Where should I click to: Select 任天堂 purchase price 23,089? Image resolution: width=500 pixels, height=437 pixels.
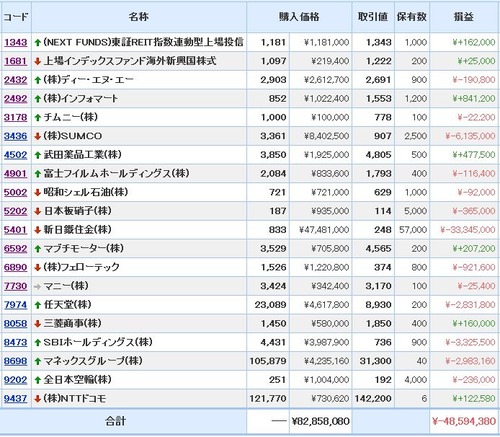(x=270, y=305)
